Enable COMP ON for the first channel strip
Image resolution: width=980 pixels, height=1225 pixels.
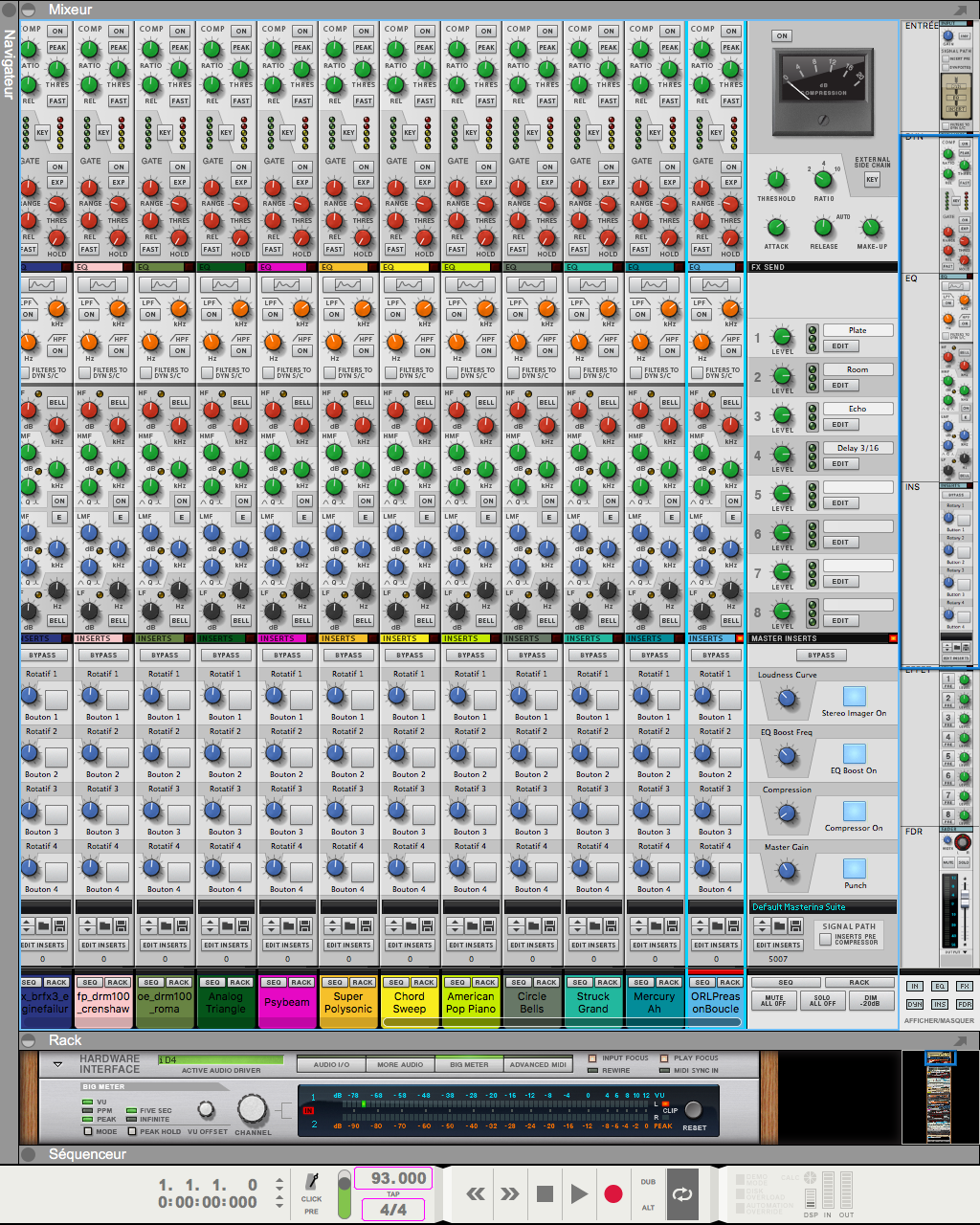(x=56, y=30)
